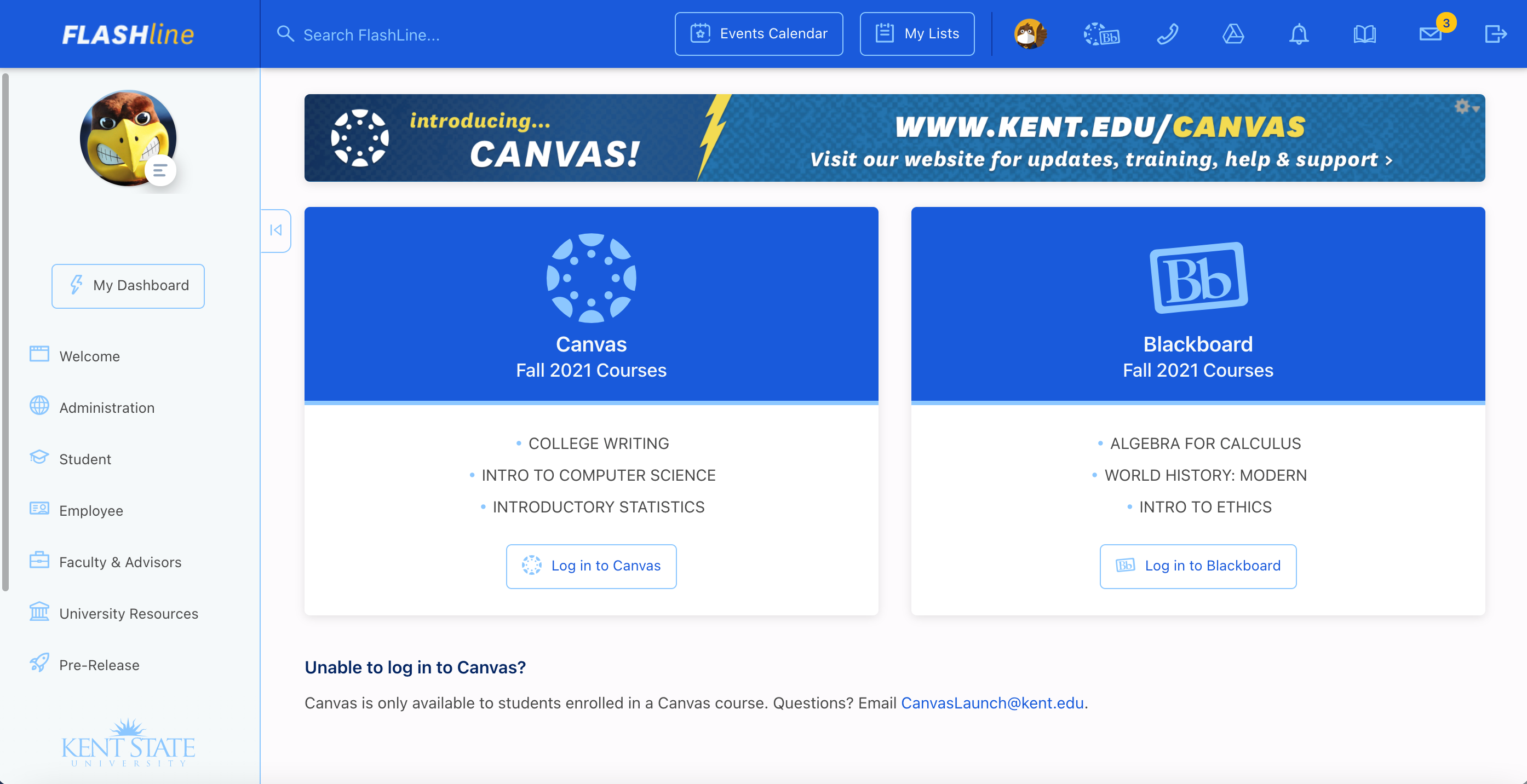The image size is (1527, 784).
Task: Click the Faculty briefcase icon
Action: click(39, 560)
